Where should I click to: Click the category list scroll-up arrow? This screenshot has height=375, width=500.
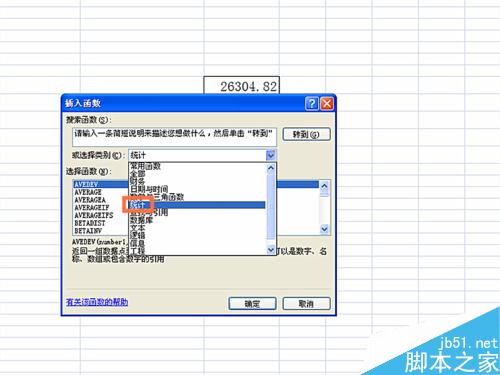[x=271, y=168]
